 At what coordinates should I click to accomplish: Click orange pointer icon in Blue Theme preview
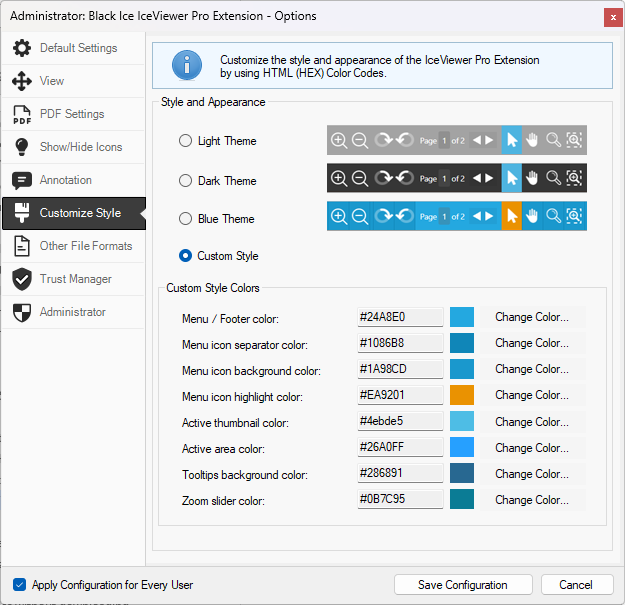point(512,216)
